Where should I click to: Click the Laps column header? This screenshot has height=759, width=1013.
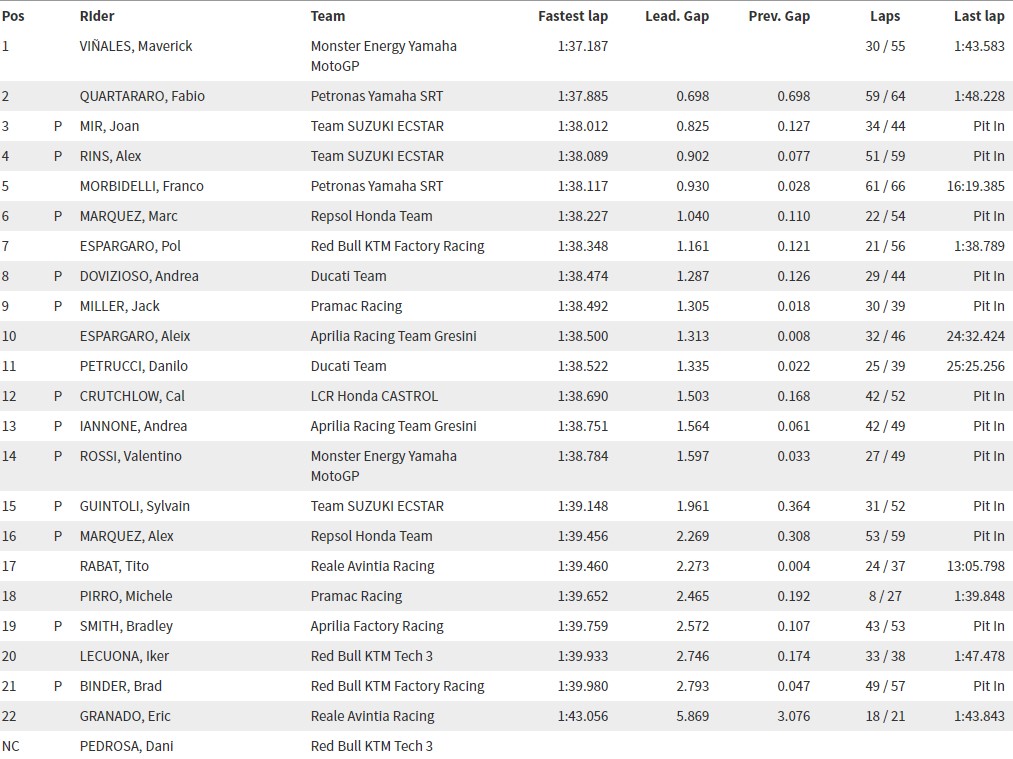tap(884, 17)
